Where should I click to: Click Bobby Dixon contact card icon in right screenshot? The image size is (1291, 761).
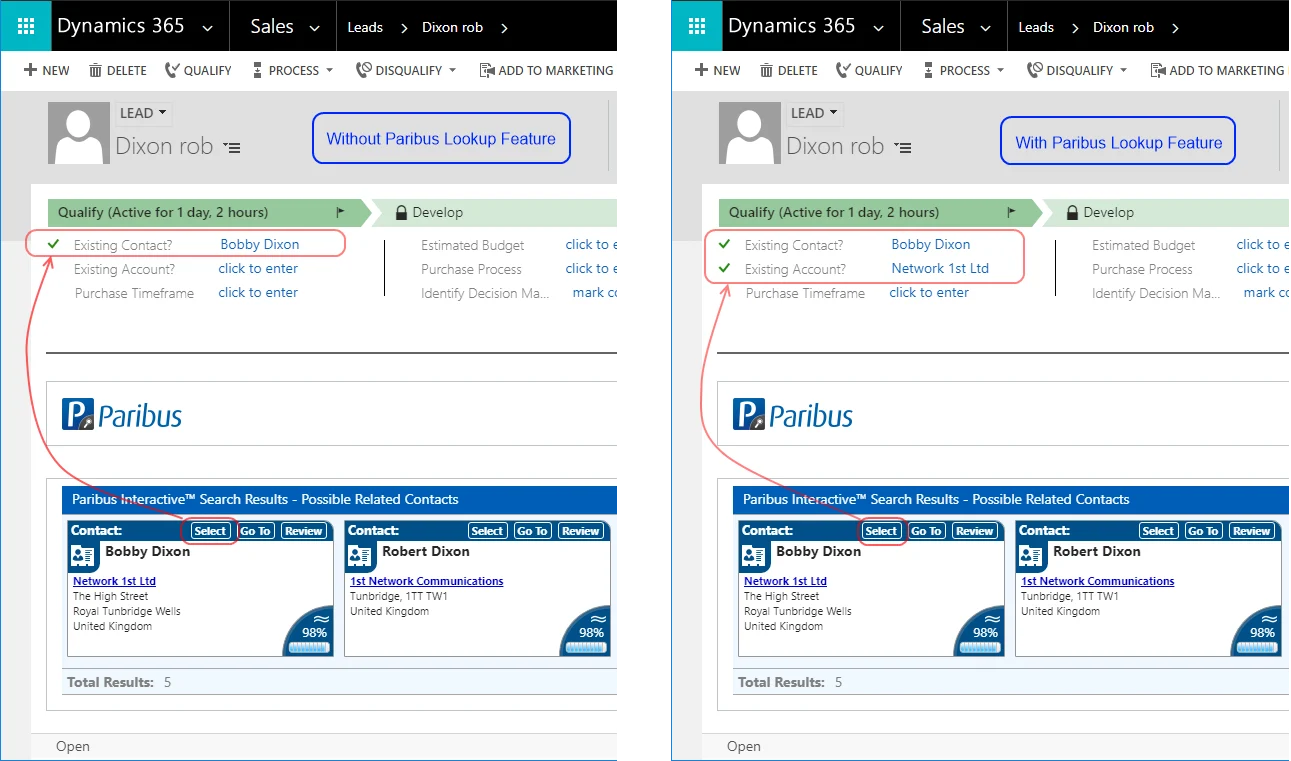tap(754, 557)
